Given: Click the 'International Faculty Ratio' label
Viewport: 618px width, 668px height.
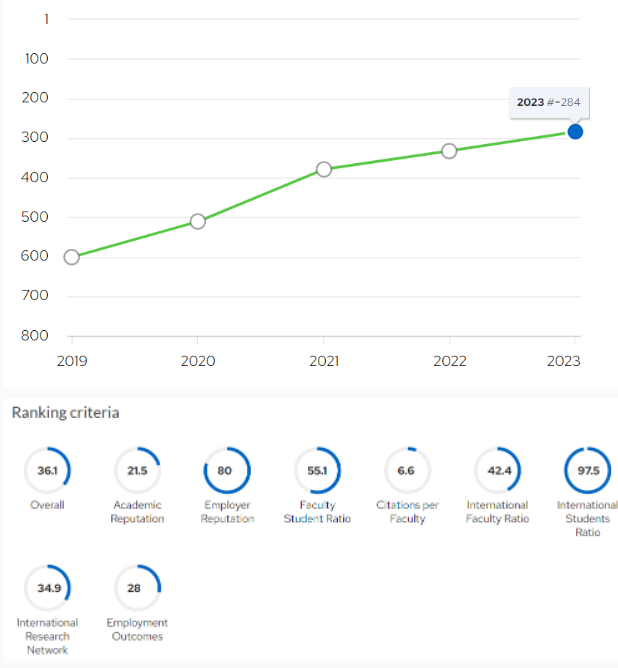Looking at the screenshot, I should pyautogui.click(x=497, y=512).
